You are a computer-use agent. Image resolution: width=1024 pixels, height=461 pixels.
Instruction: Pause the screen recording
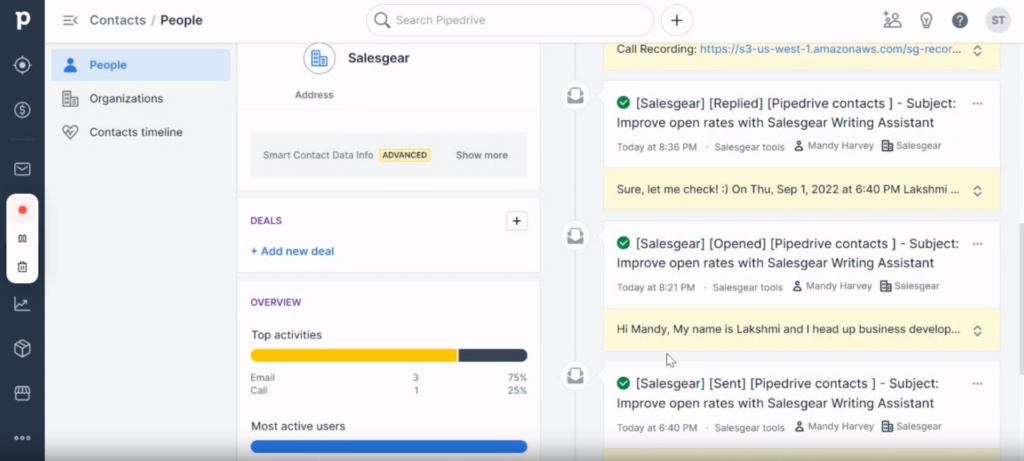coord(22,238)
